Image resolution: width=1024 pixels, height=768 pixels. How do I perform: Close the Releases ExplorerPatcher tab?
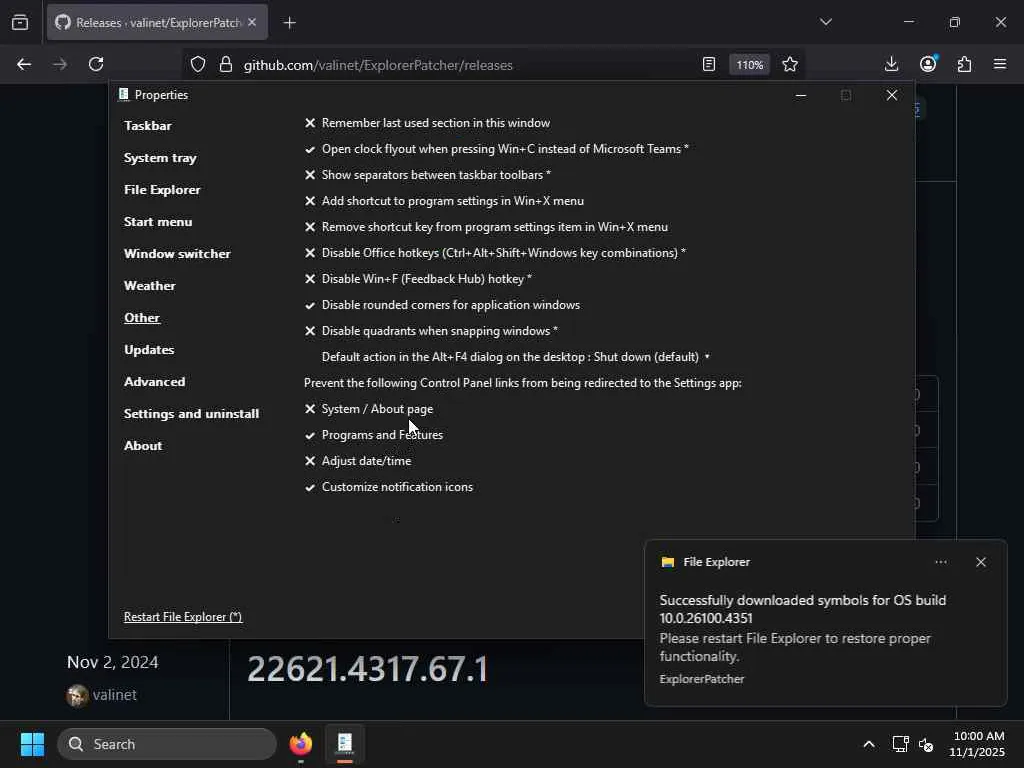(x=252, y=22)
